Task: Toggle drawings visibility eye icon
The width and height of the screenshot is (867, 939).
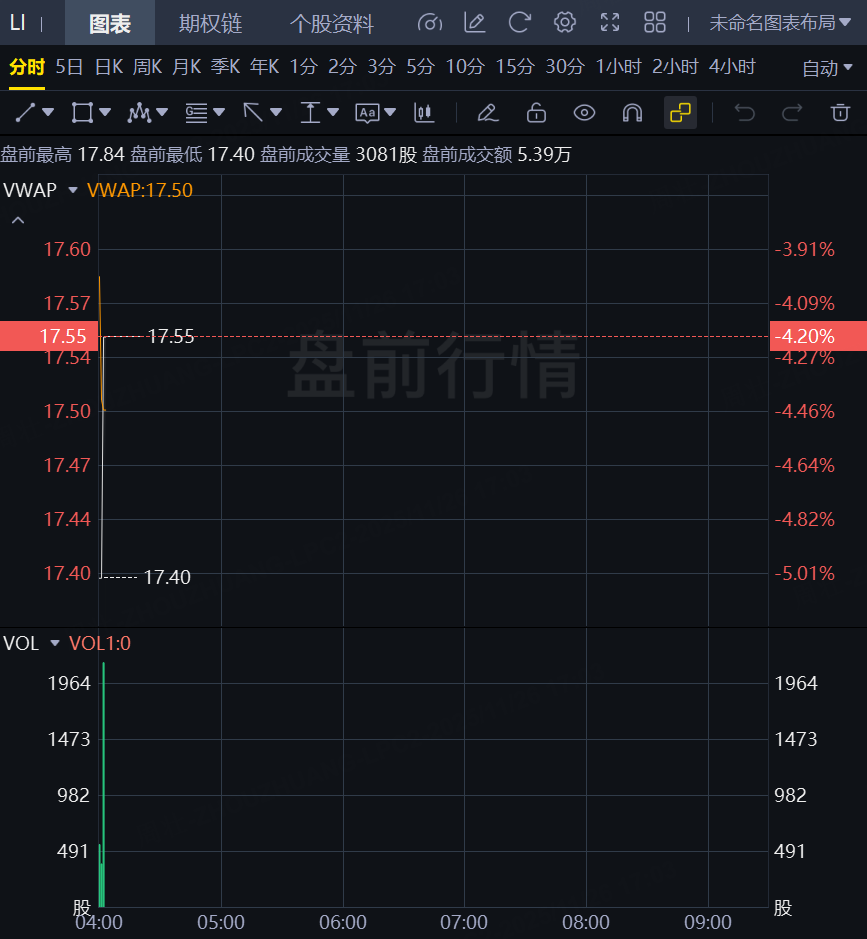Action: (584, 112)
